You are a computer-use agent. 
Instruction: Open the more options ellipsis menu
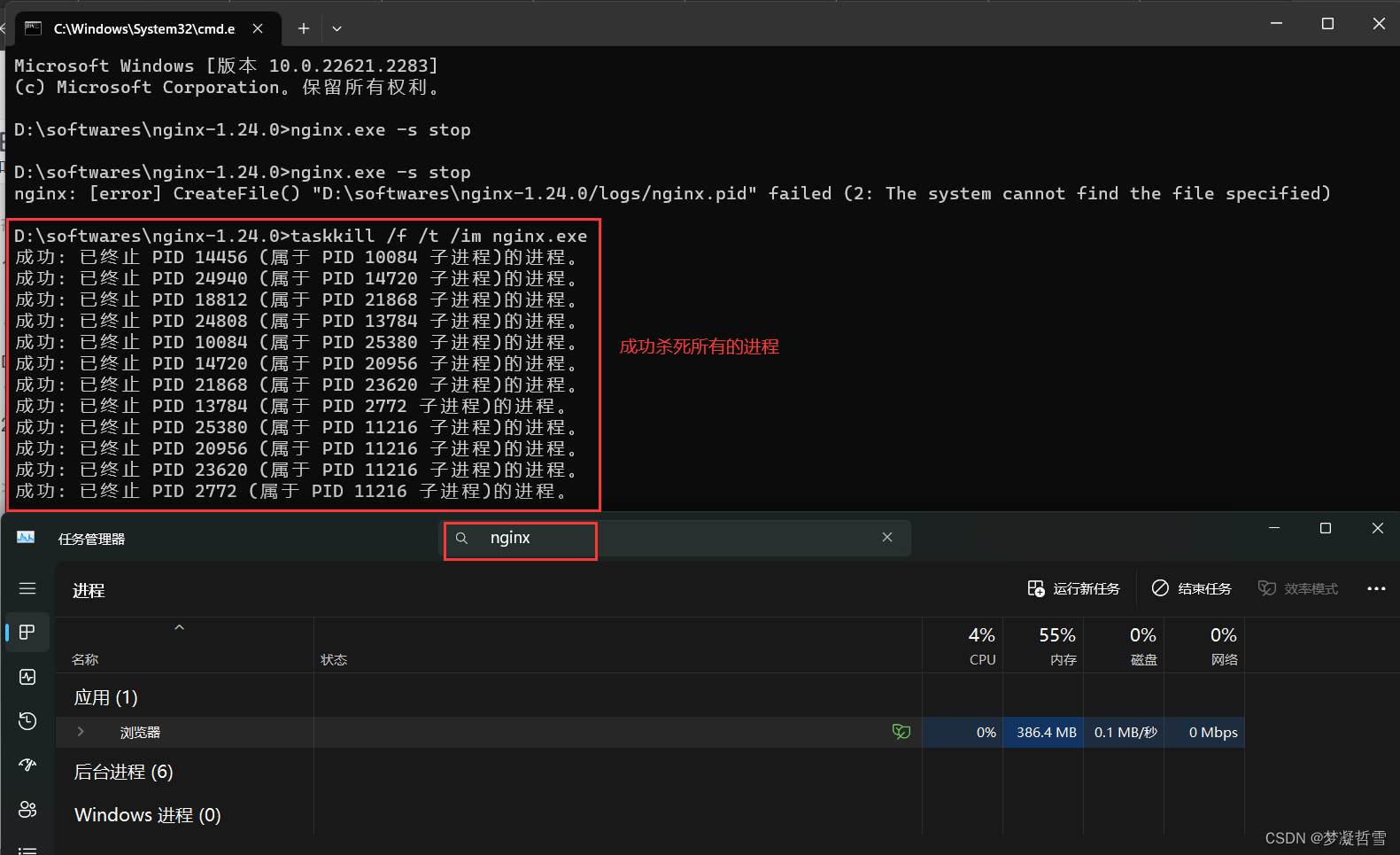1376,588
